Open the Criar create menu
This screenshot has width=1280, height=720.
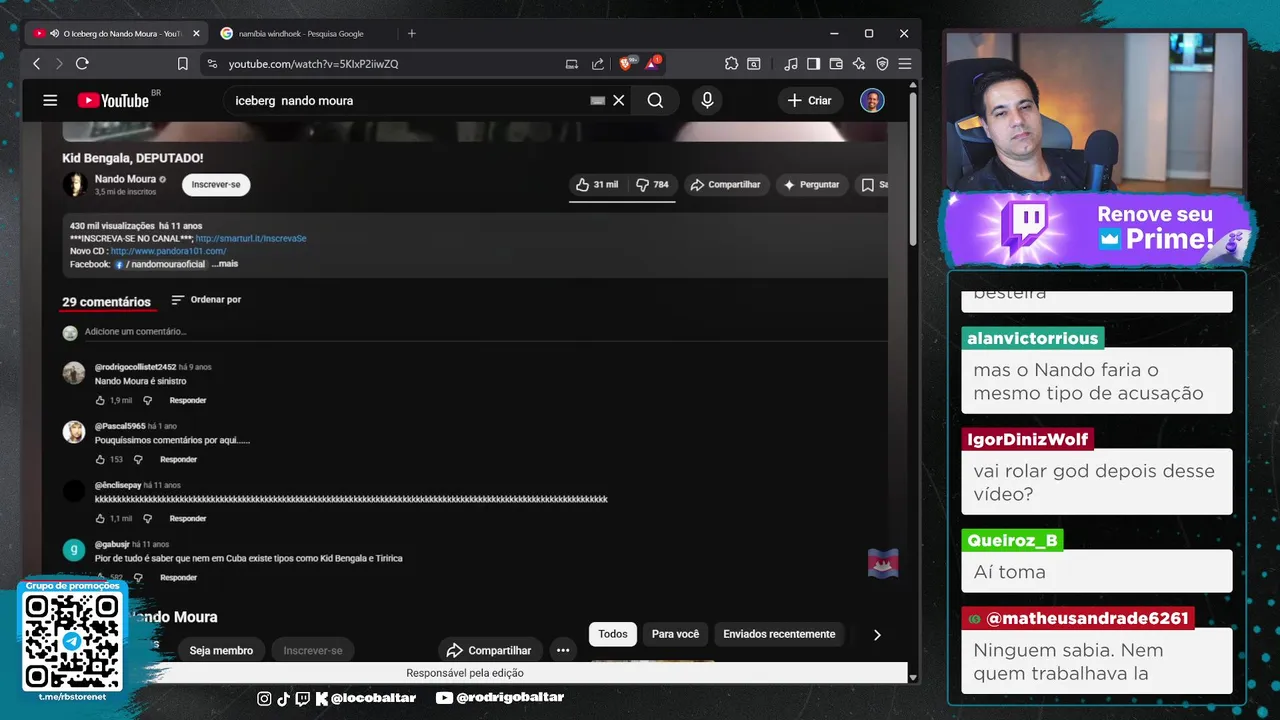(809, 100)
